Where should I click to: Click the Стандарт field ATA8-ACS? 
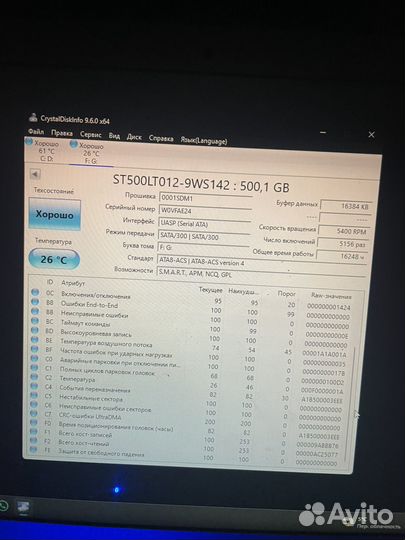tap(262, 262)
